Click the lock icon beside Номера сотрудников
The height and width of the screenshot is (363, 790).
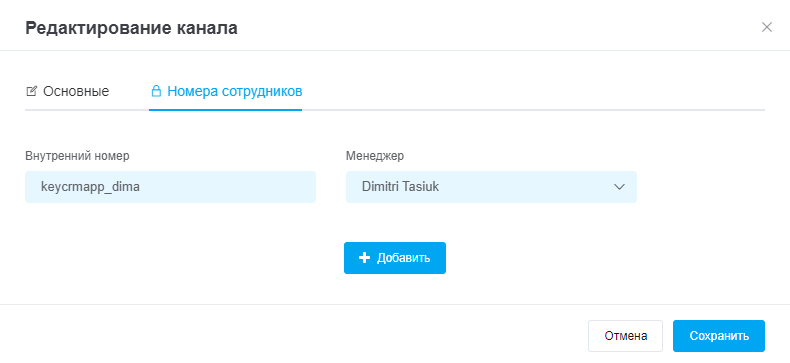[x=156, y=91]
